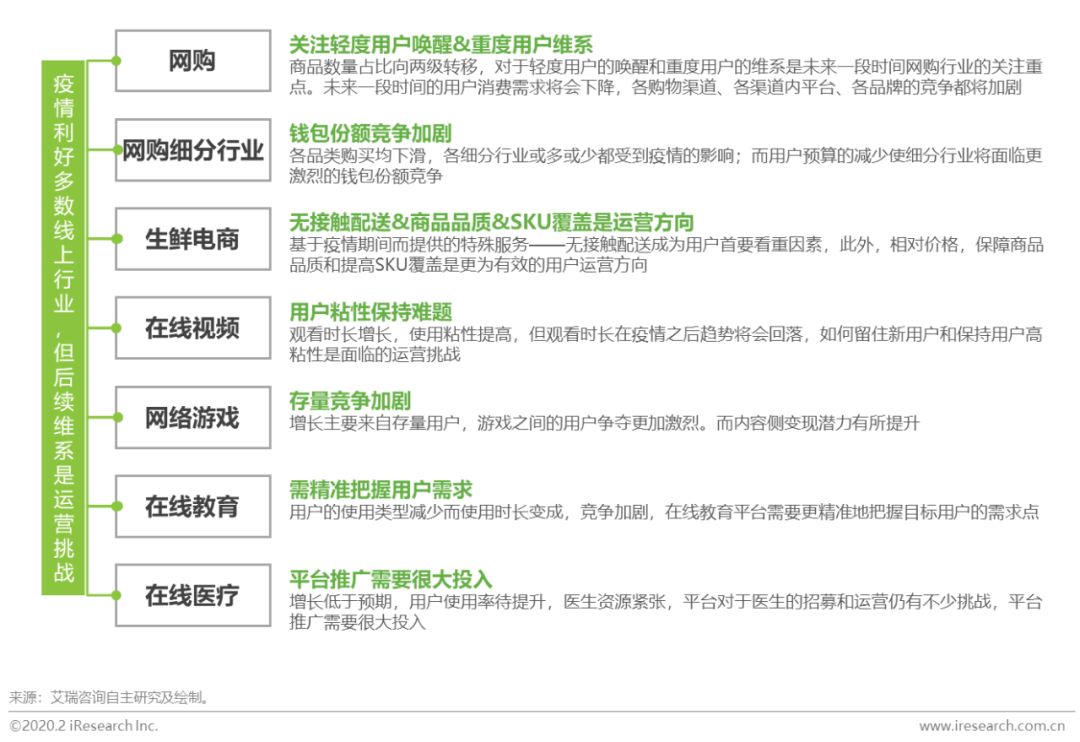Viewport: 1080px width, 742px height.
Task: Select heading 无接触配送&商品品质&SKU覆盖是运营方向
Action: pos(491,222)
